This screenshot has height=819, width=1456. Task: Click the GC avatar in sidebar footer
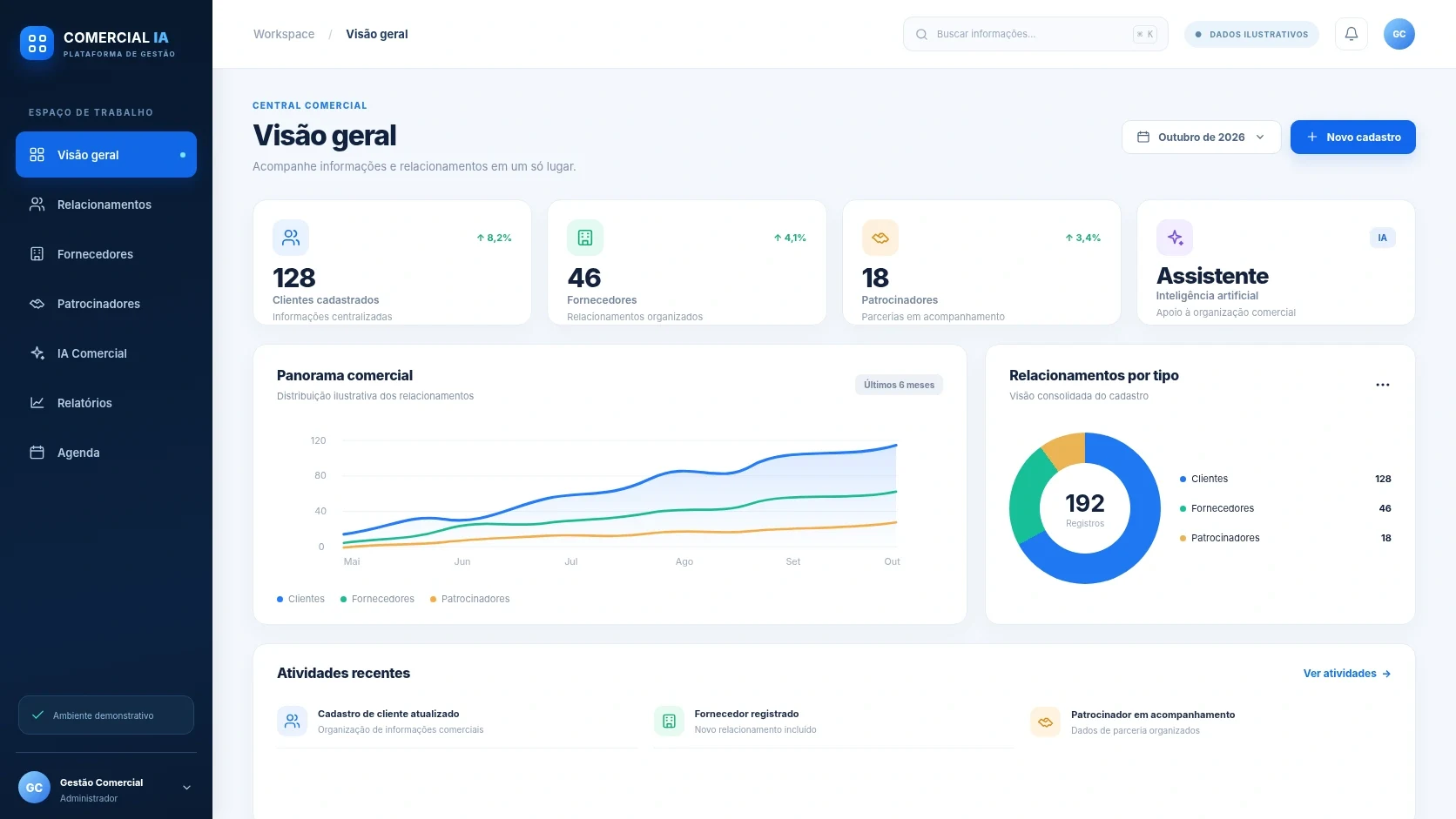pyautogui.click(x=34, y=788)
